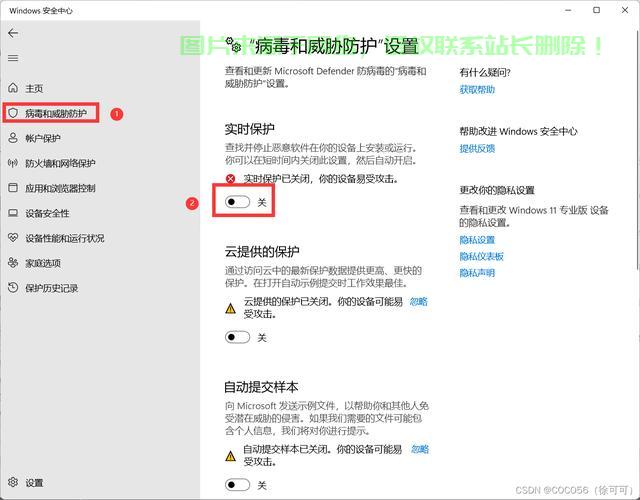Click the shield icon for 病毒和威胁防护
The image size is (640, 500).
tap(13, 113)
